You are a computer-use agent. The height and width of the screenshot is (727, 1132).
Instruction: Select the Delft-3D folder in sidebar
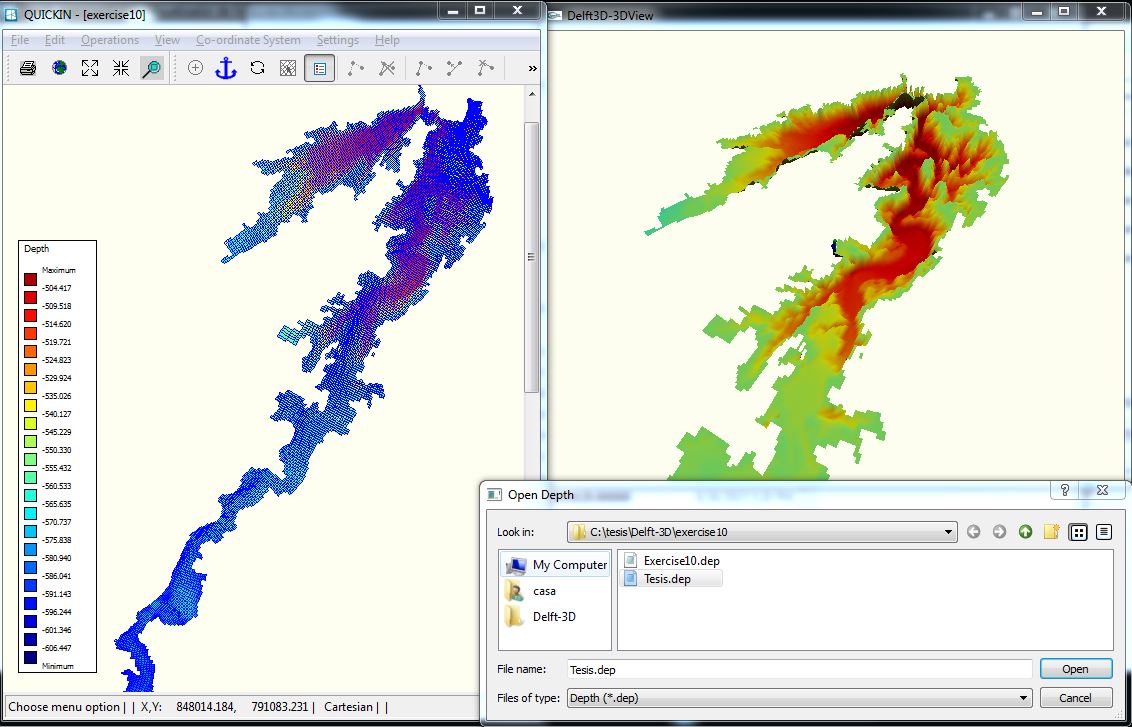(541, 617)
